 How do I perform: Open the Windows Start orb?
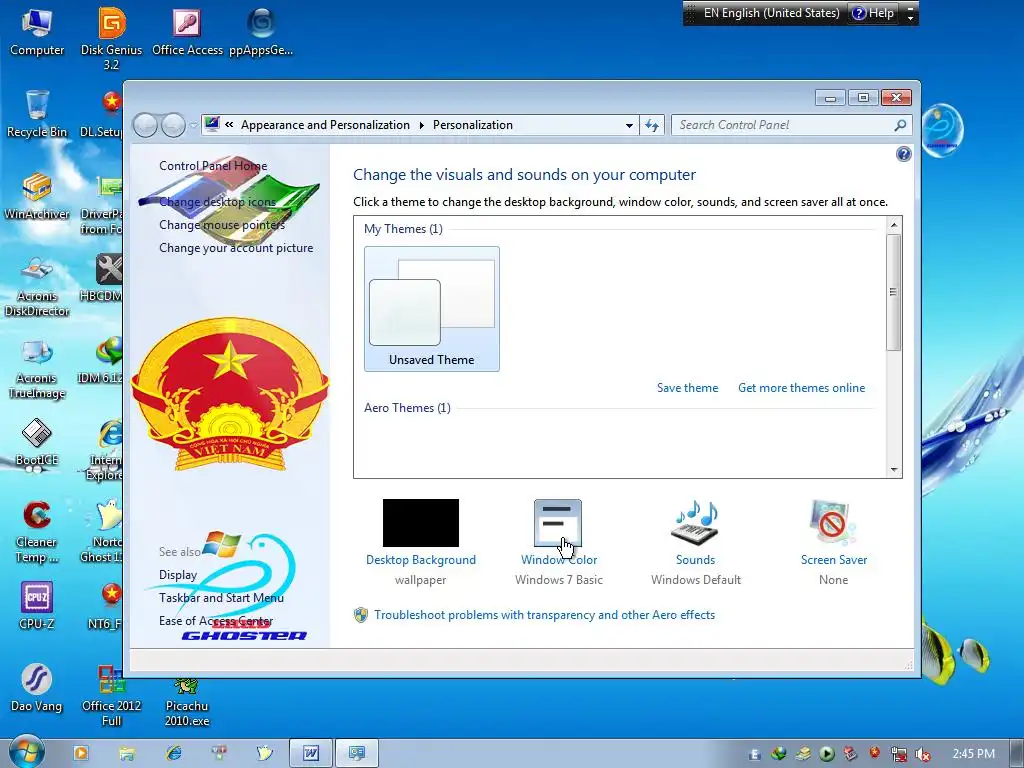click(x=26, y=752)
